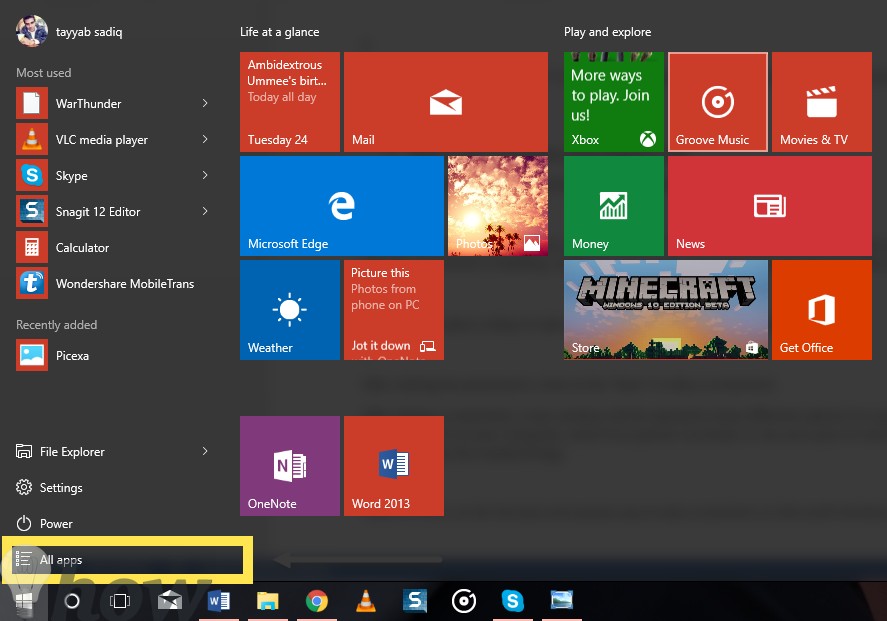
Task: Click the Play and explore group title
Action: pyautogui.click(x=608, y=32)
